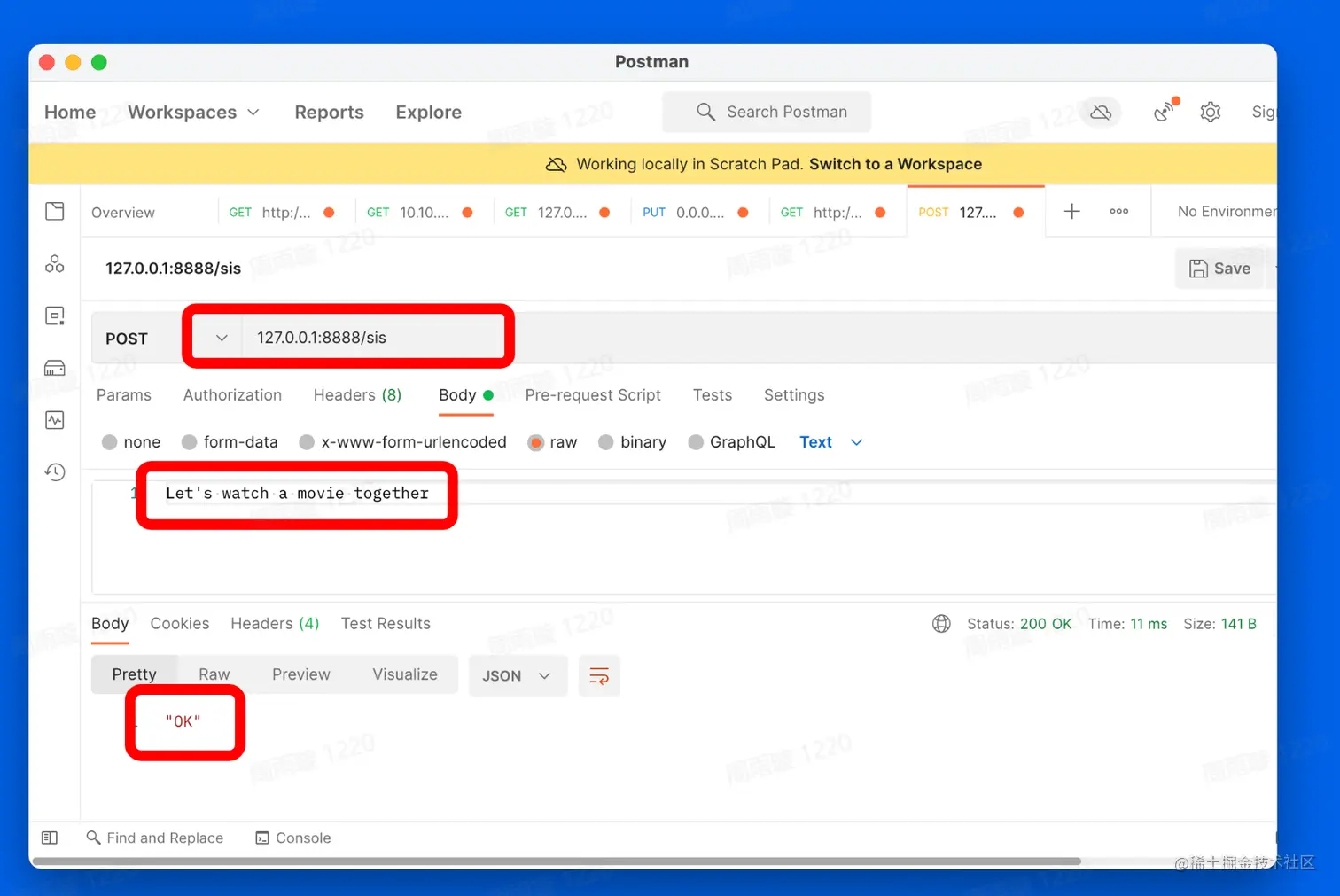Open the Pre-request Script tab

click(593, 395)
